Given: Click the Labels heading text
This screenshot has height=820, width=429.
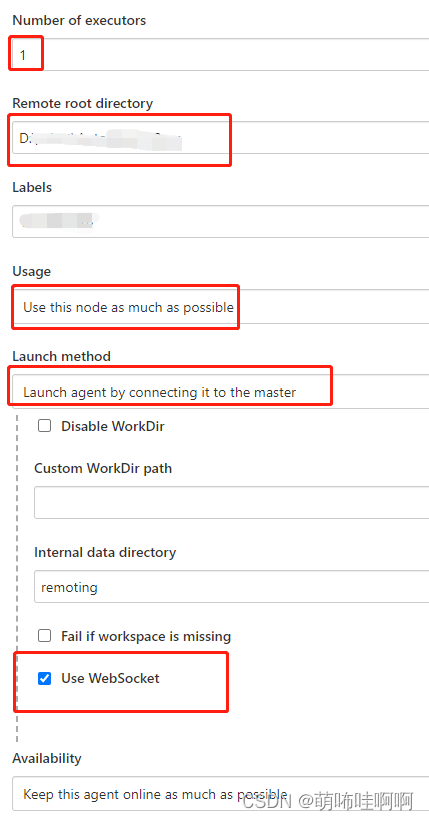Looking at the screenshot, I should pos(32,187).
